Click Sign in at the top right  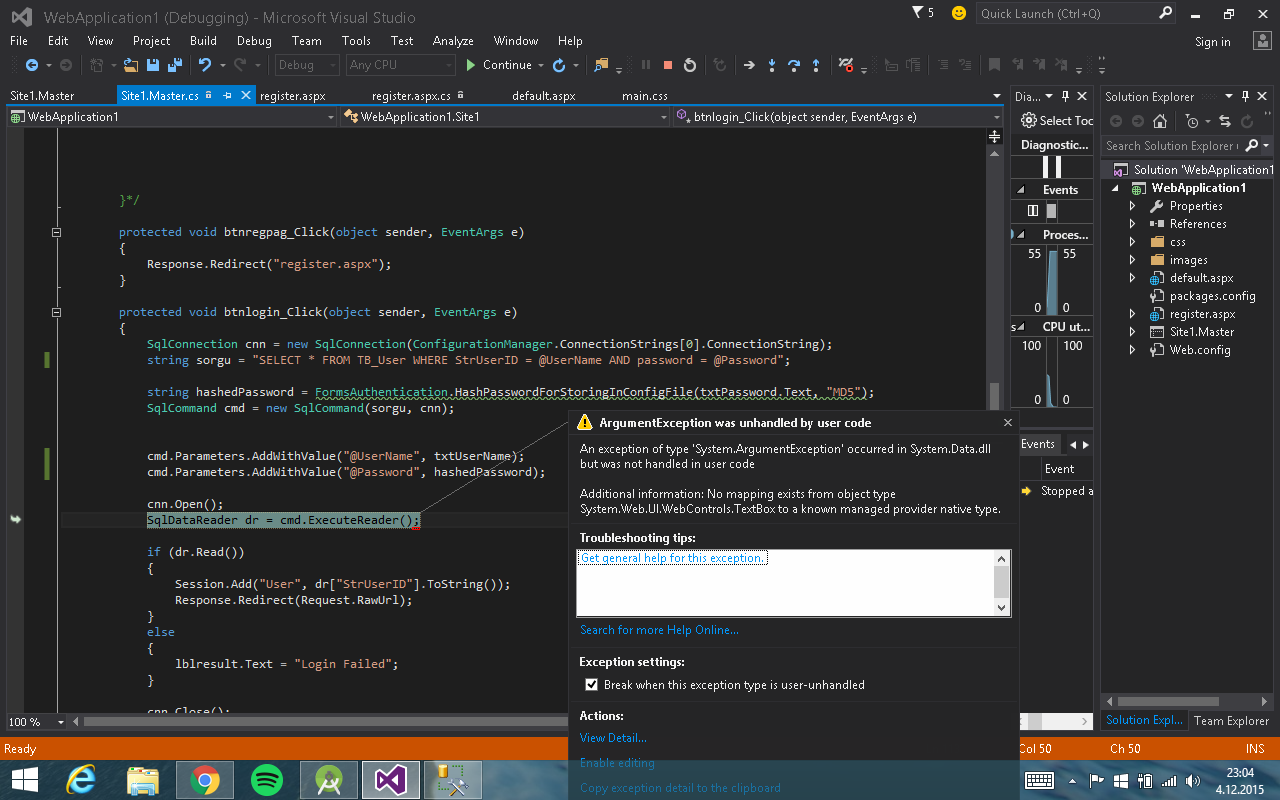(1212, 42)
